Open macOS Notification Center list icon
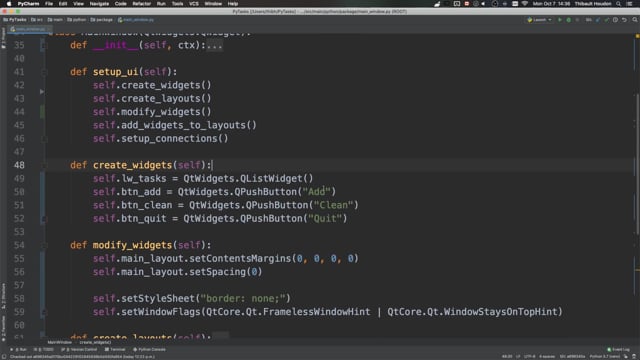The height and width of the screenshot is (360, 640). 629,4
